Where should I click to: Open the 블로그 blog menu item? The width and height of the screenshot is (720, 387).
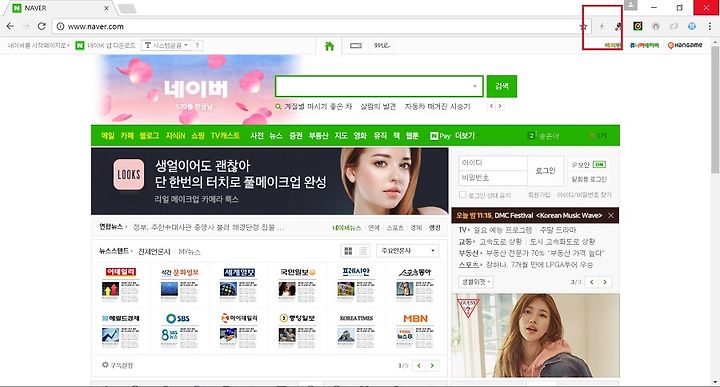149,136
